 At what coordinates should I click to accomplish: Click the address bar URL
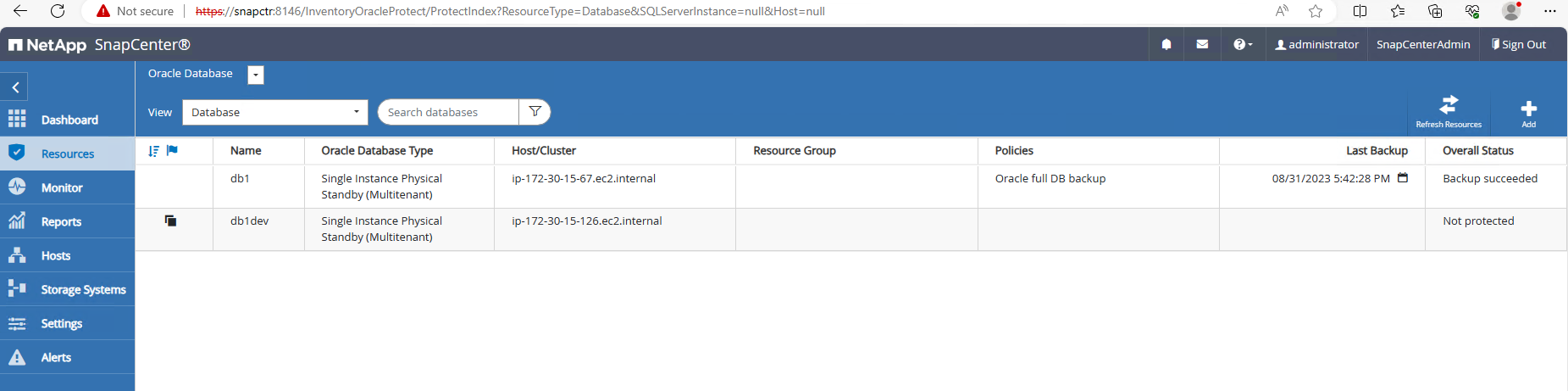[x=510, y=11]
